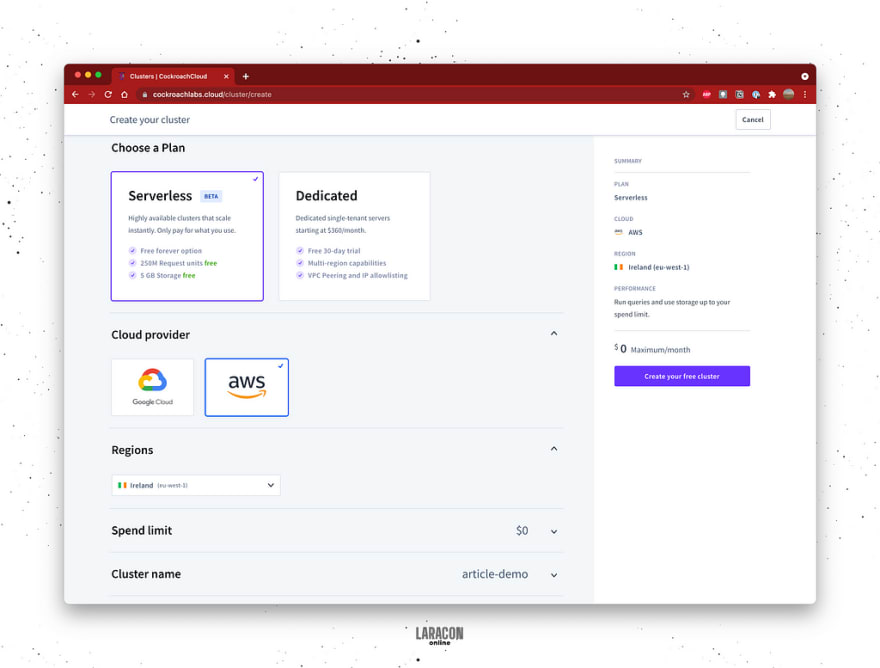Click '250M Request units free' text
The height and width of the screenshot is (668, 880).
pos(178,263)
